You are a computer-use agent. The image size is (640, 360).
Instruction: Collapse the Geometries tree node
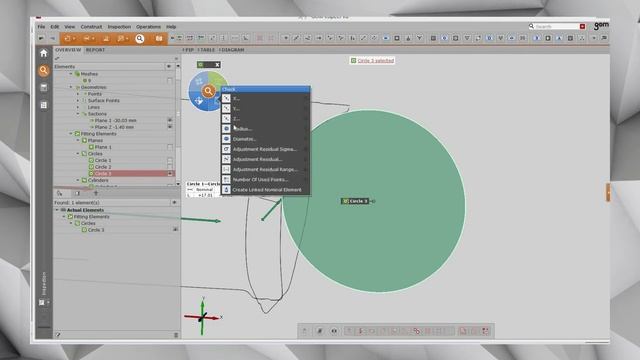point(71,87)
